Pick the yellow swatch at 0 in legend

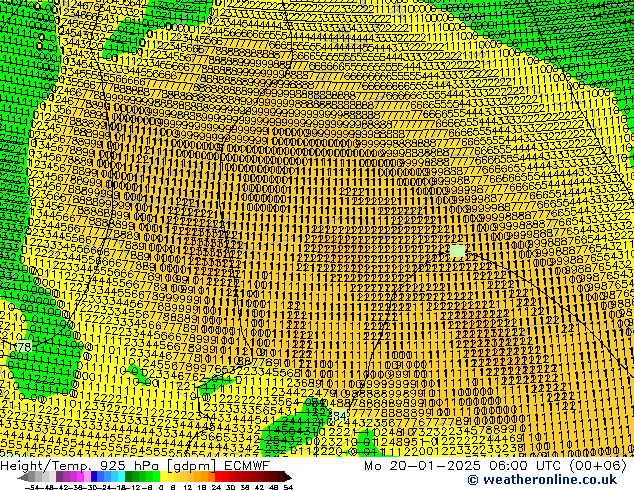click(163, 477)
